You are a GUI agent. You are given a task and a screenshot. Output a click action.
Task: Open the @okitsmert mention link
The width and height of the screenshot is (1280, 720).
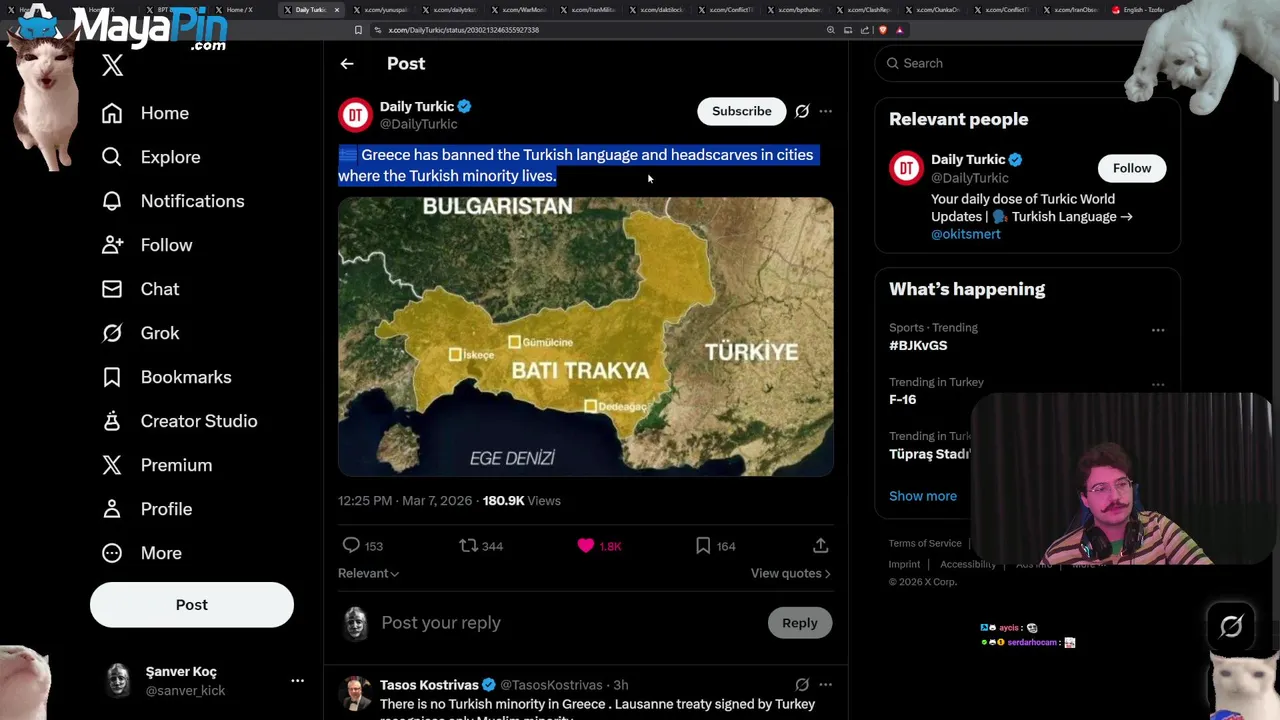point(966,234)
